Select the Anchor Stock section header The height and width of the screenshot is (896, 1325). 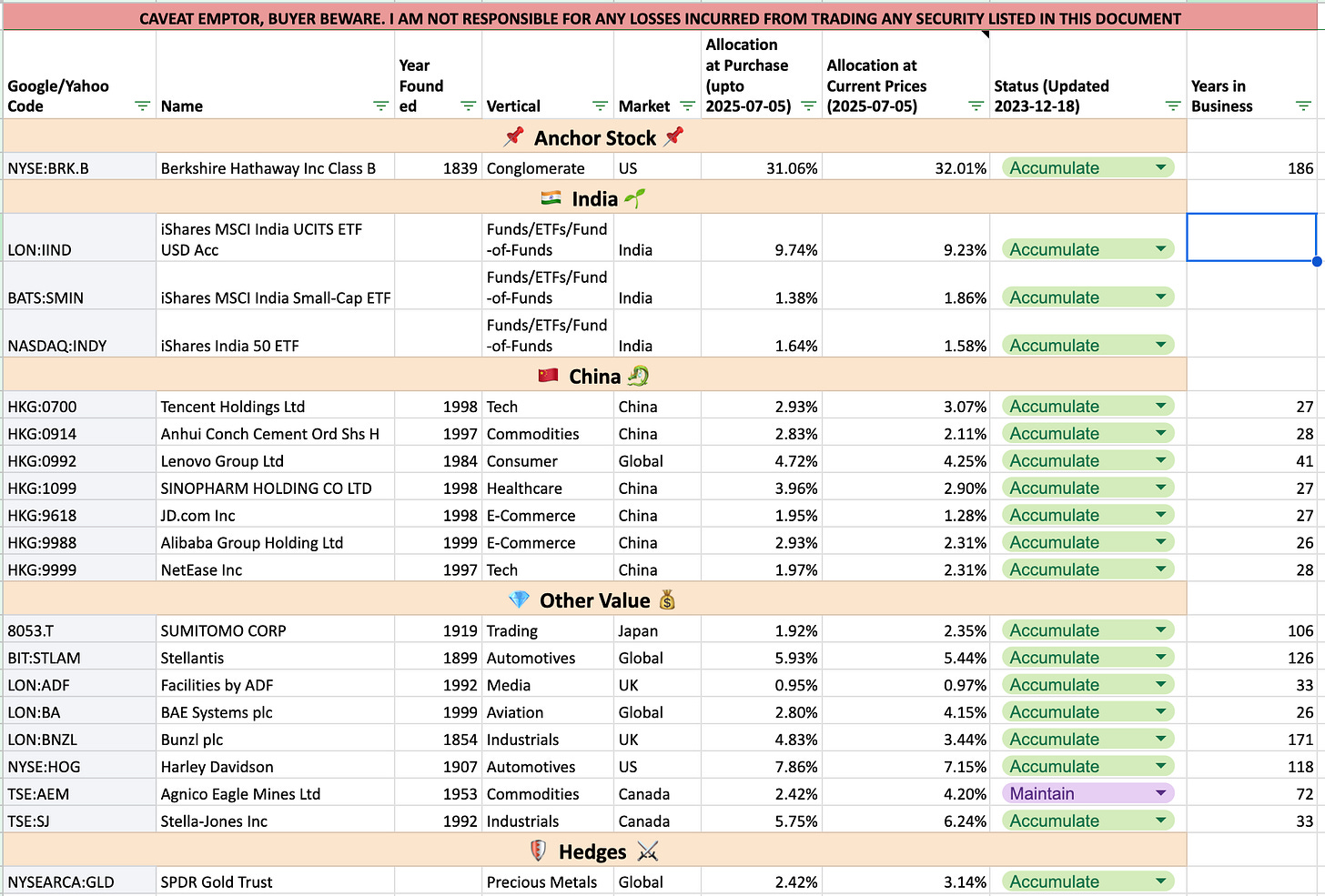(595, 137)
